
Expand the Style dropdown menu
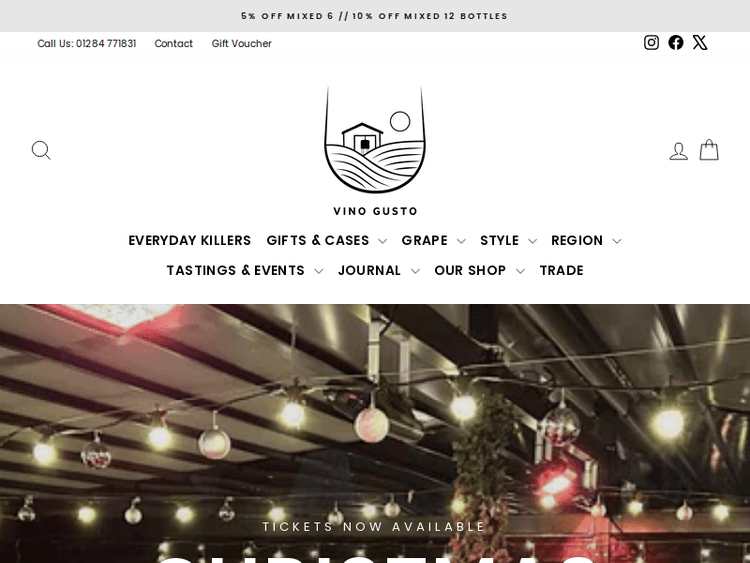508,241
